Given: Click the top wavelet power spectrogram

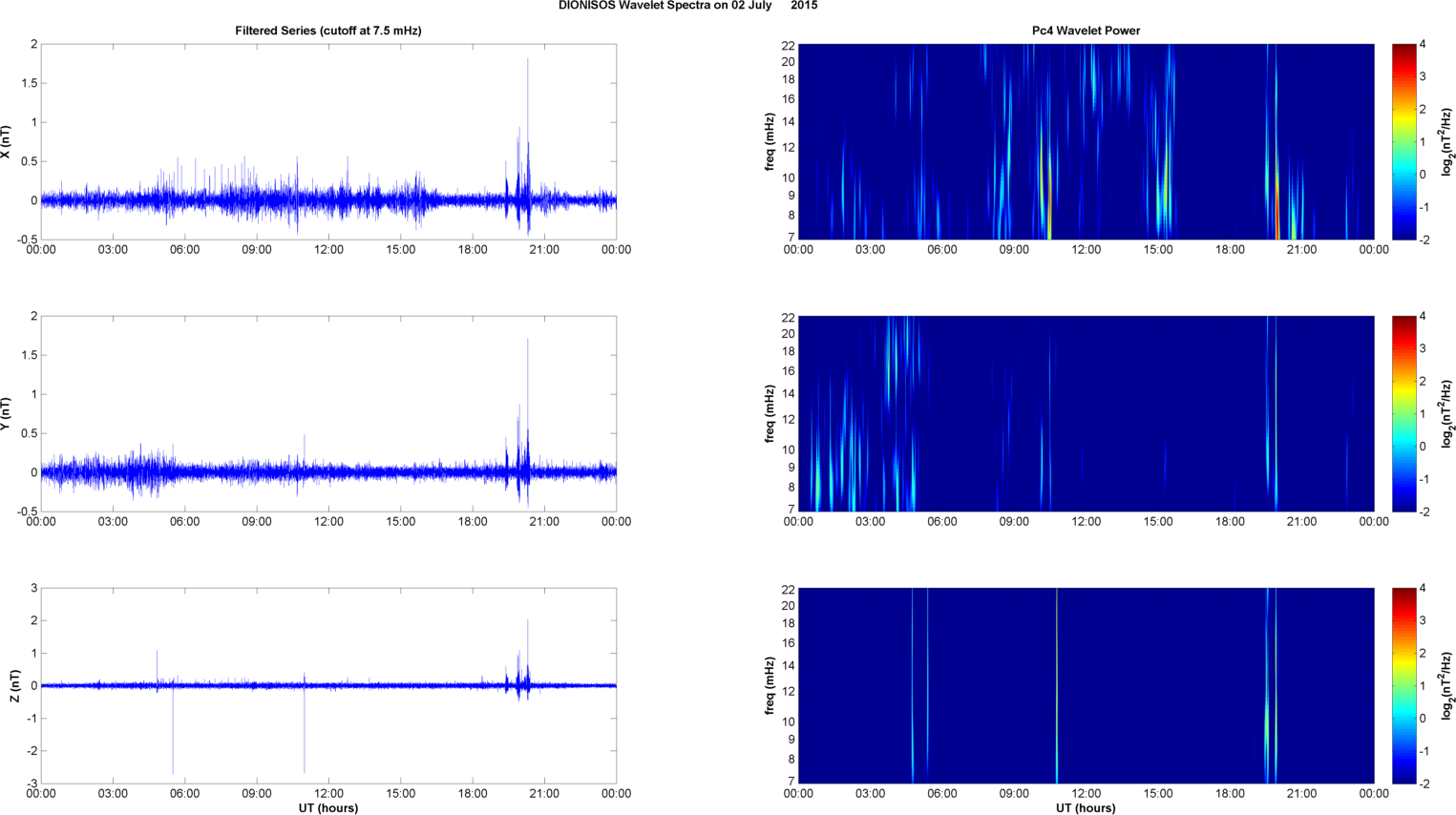Looking at the screenshot, I should tap(1087, 141).
